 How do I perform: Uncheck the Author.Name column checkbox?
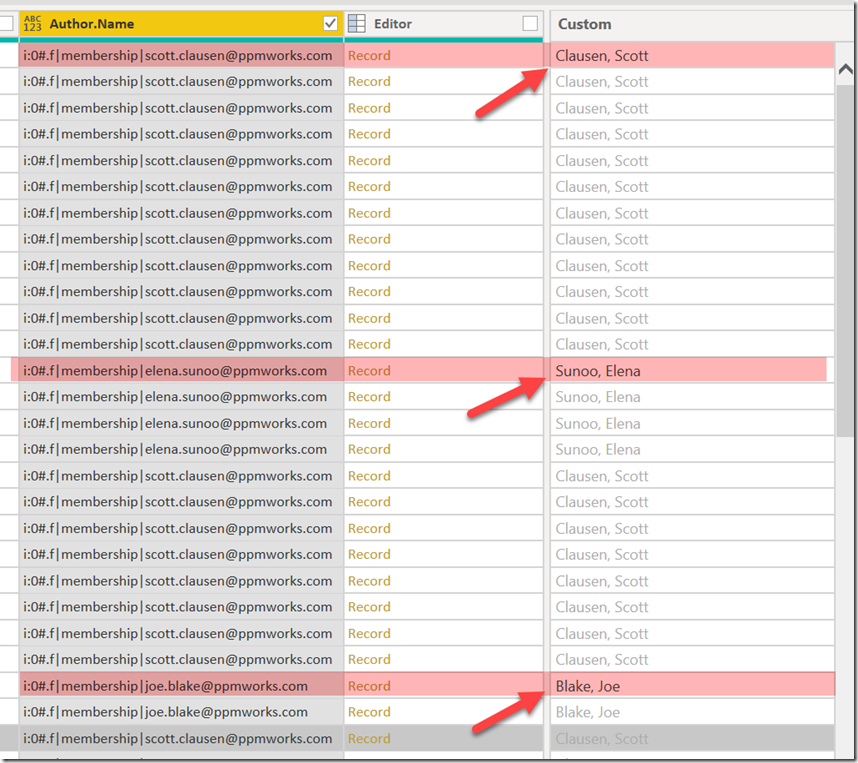click(331, 24)
